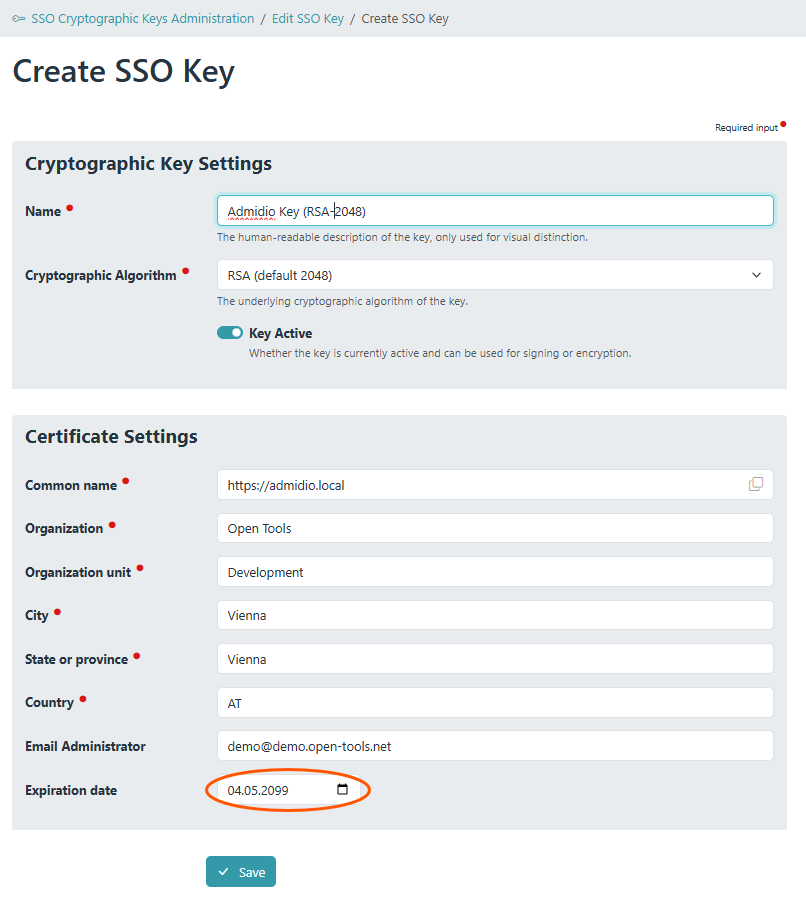Image resolution: width=806 pixels, height=897 pixels.
Task: Focus the Country input containing AT
Action: pos(495,703)
